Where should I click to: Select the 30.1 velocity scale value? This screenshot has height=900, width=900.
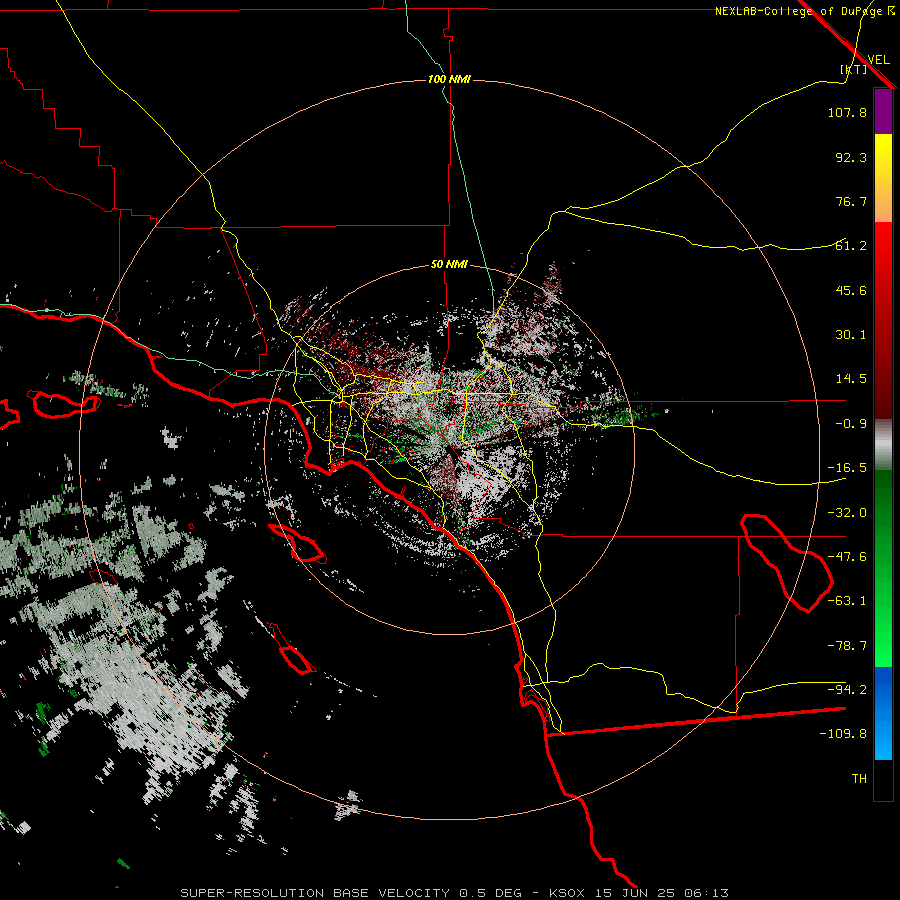click(x=851, y=335)
